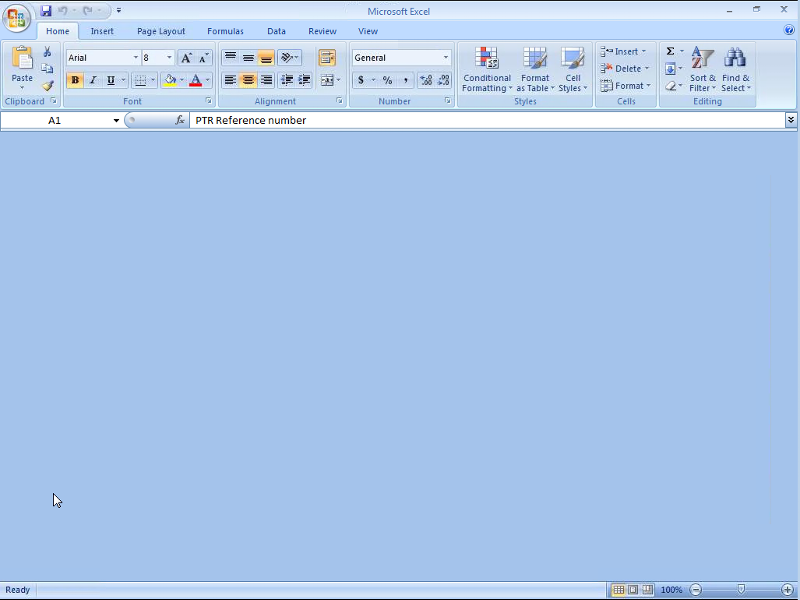
Task: Click the Merge and Center icon
Action: tap(327, 80)
